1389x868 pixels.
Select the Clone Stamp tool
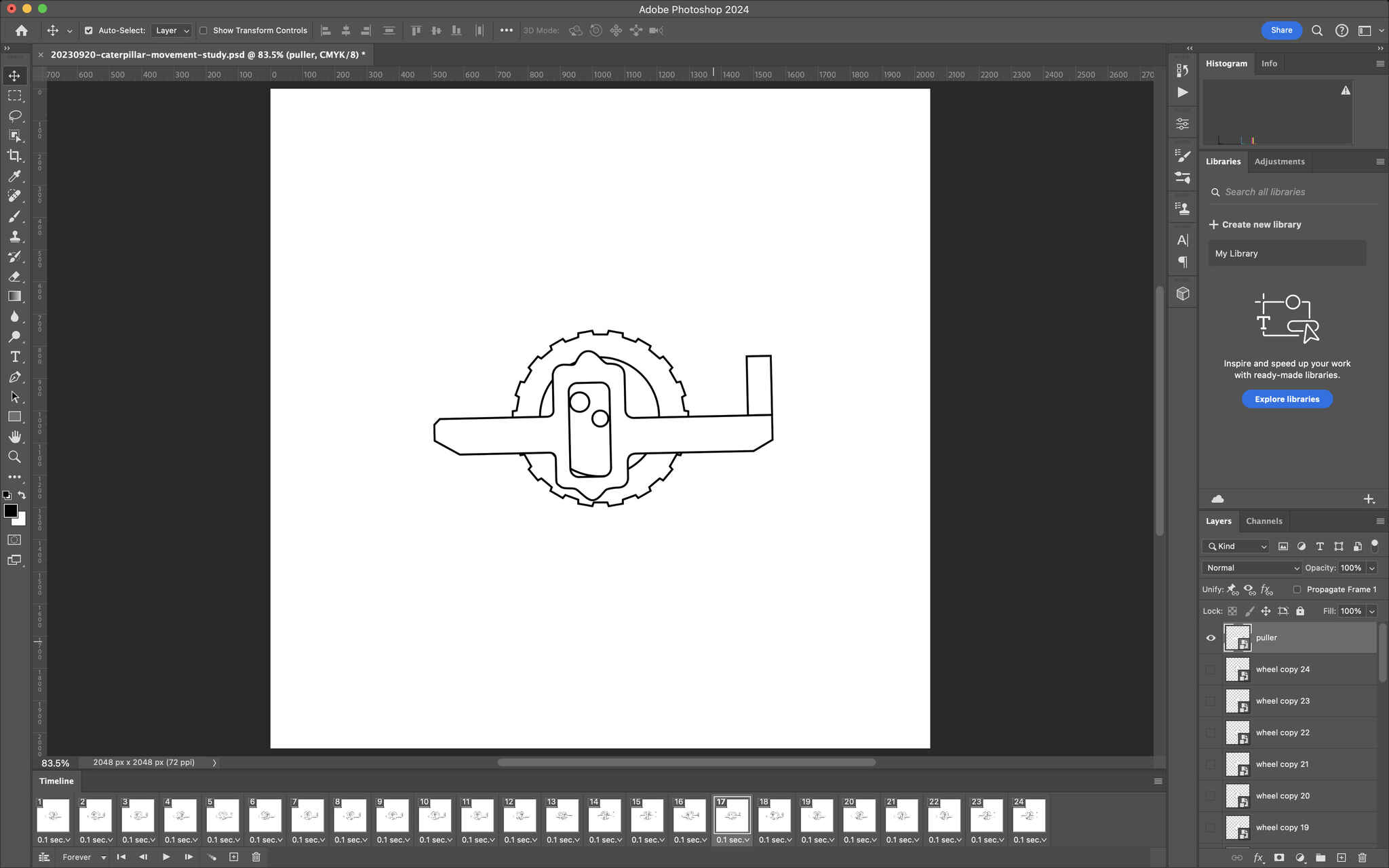pyautogui.click(x=14, y=237)
